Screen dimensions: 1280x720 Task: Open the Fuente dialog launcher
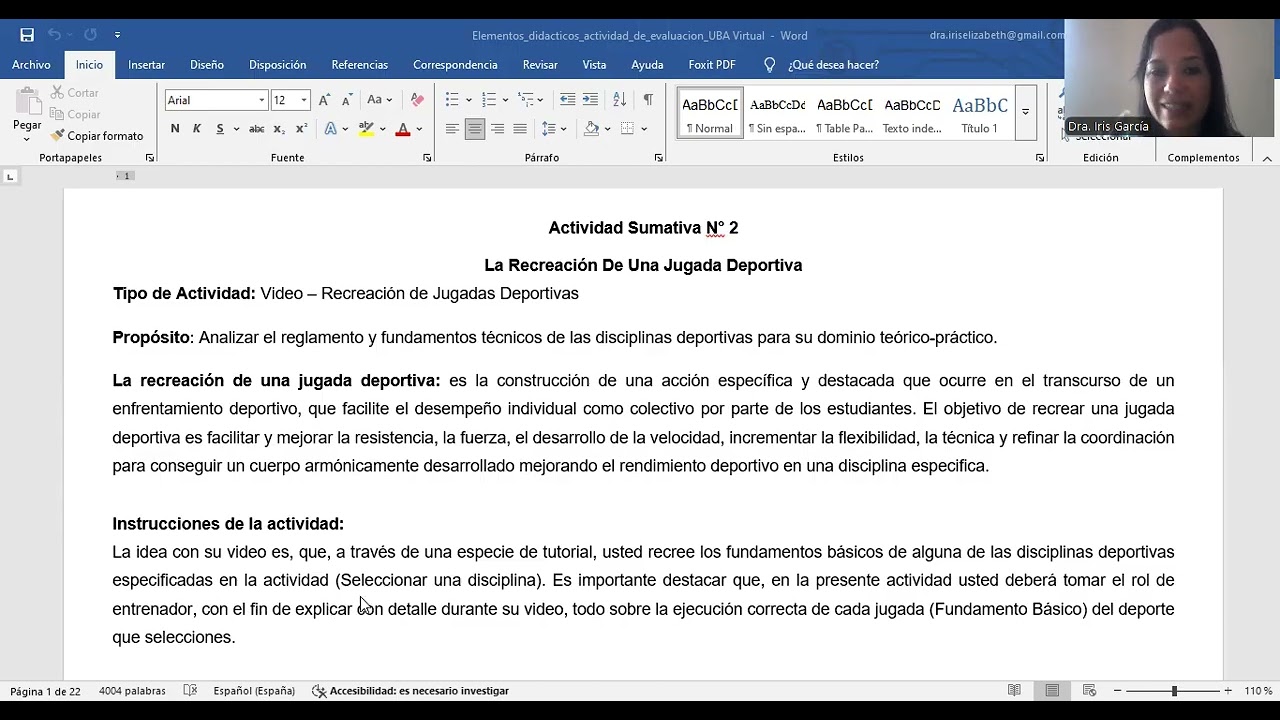pos(427,158)
